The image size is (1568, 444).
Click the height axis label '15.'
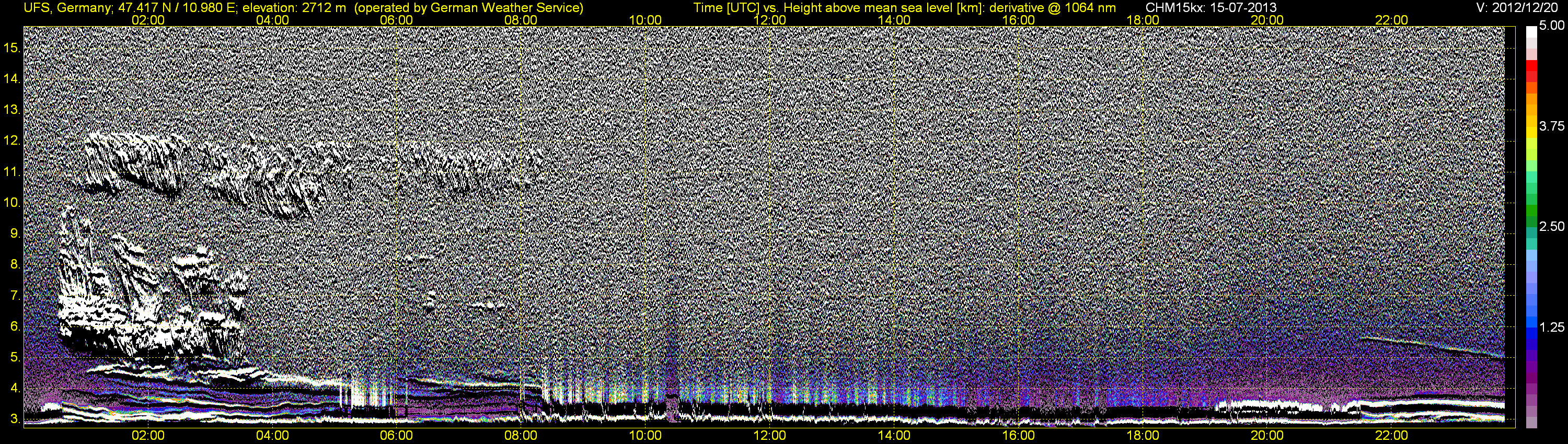click(12, 48)
